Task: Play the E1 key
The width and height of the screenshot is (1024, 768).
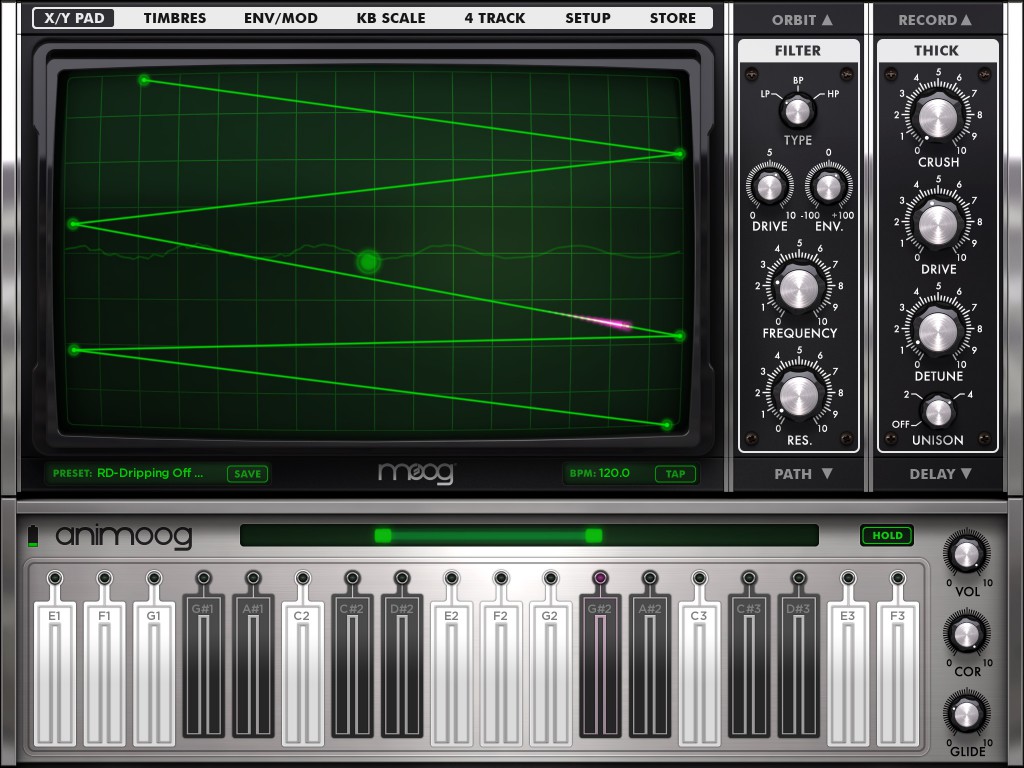Action: pyautogui.click(x=55, y=673)
